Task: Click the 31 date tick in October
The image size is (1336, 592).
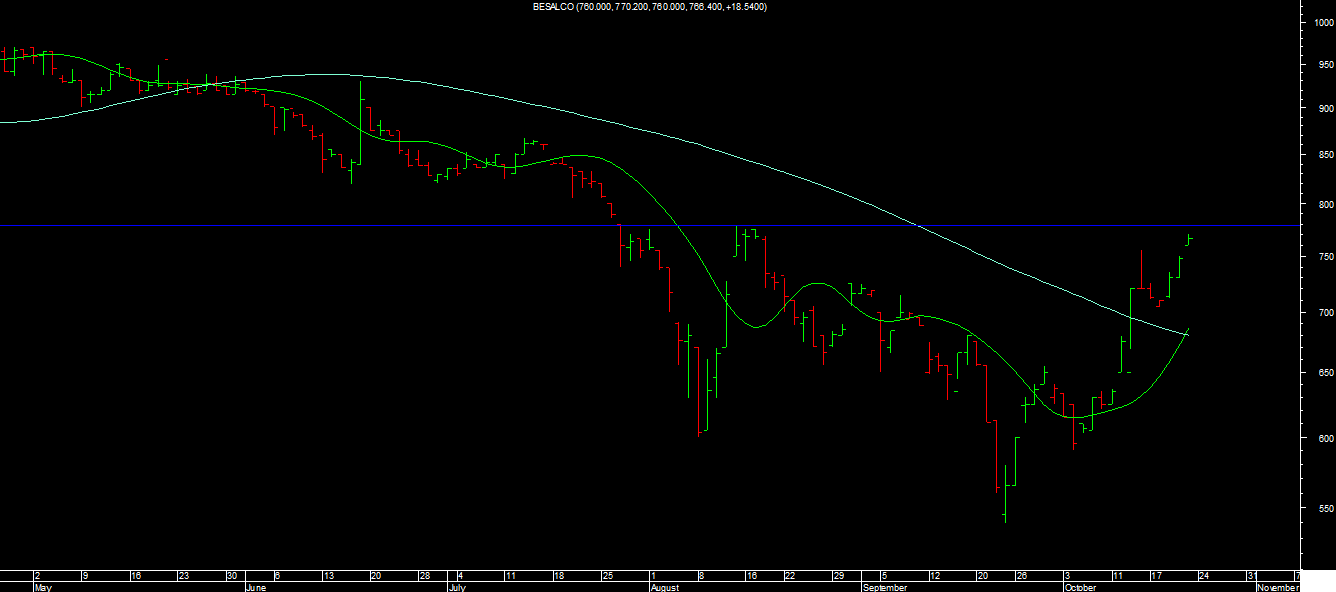Action: point(1252,576)
